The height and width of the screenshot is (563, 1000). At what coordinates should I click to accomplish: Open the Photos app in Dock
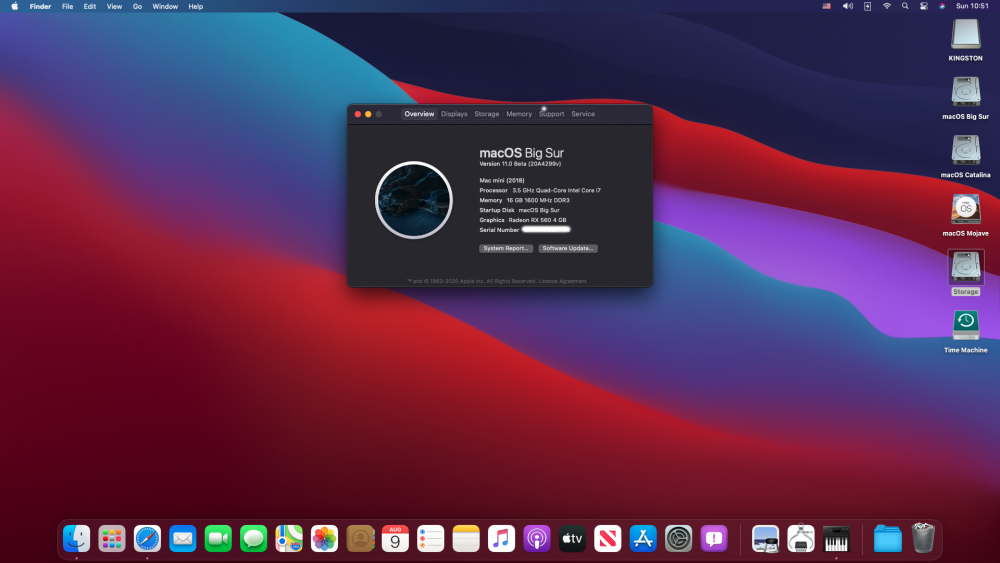click(324, 539)
